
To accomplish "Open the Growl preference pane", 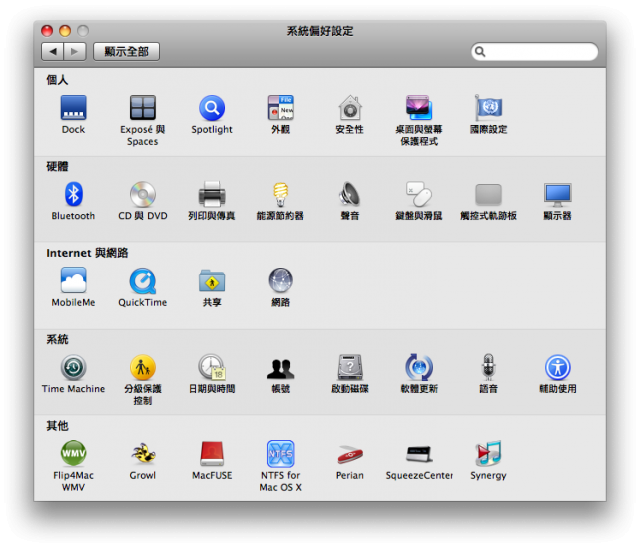I will pos(142,454).
